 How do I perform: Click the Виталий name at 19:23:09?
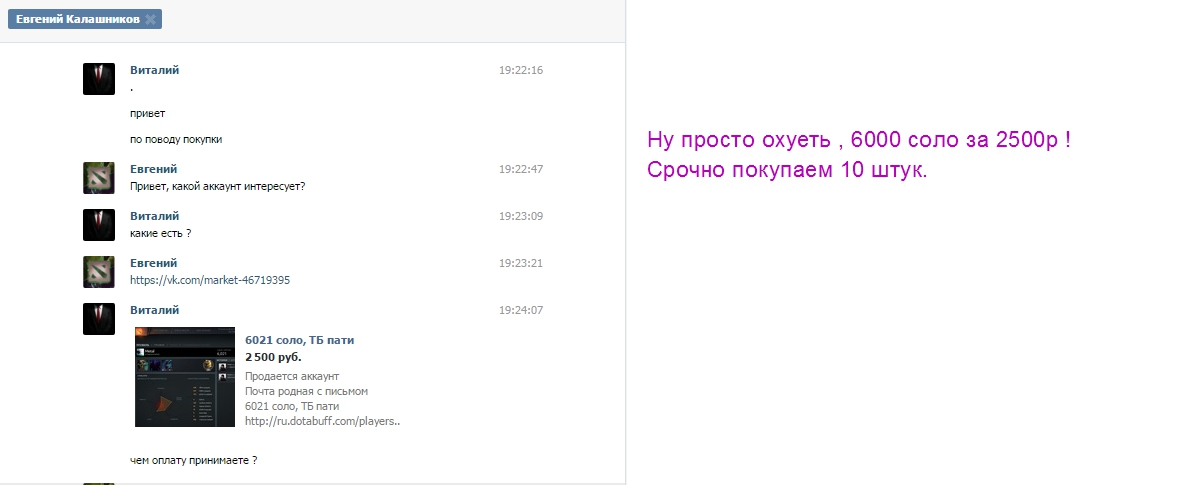pos(155,216)
